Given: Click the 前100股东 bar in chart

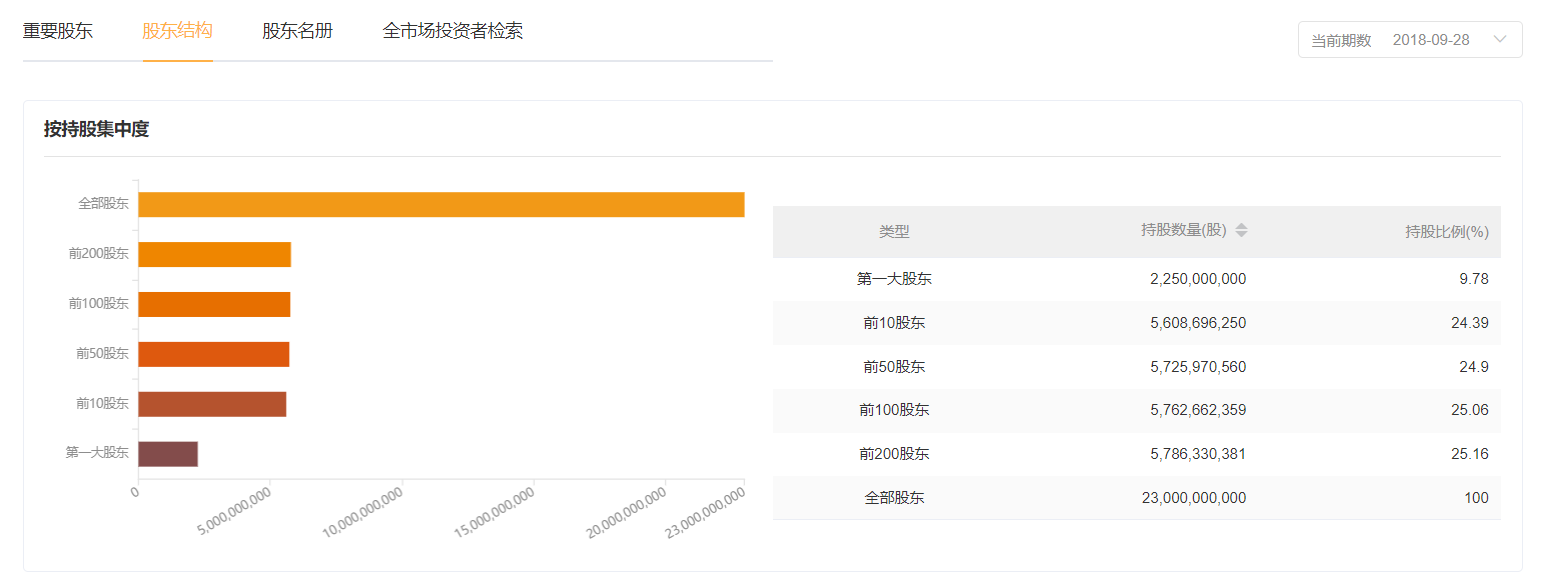Looking at the screenshot, I should coord(214,304).
